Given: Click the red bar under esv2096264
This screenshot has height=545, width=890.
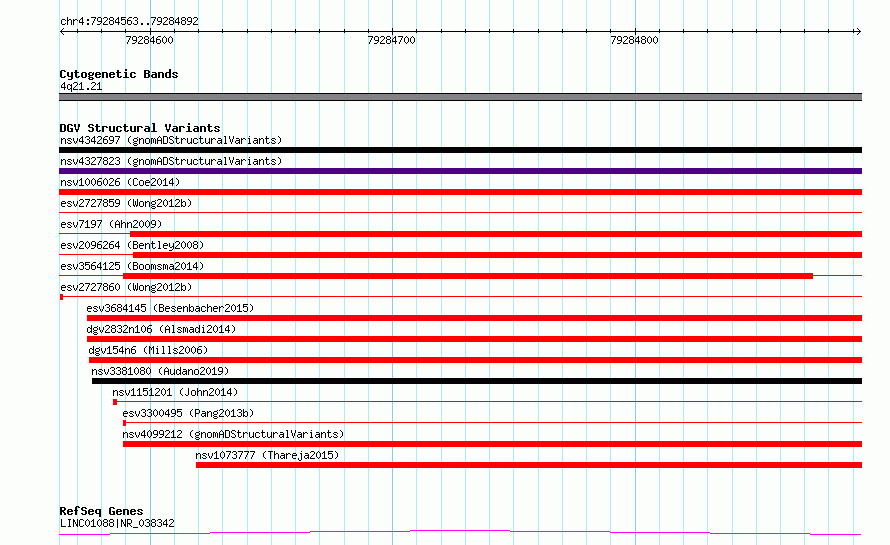Looking at the screenshot, I should 497,255.
